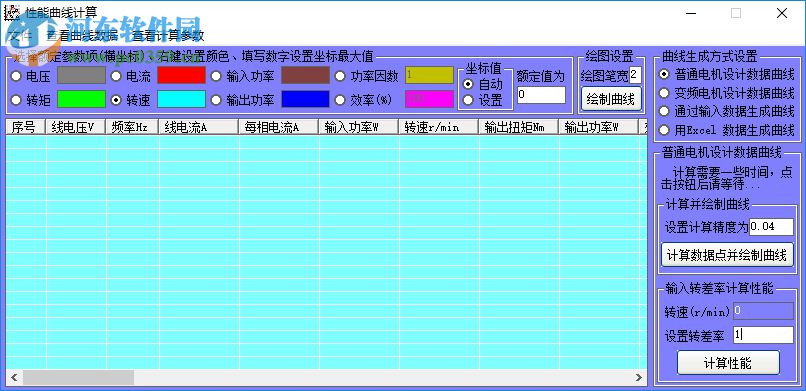Maximize the 性能曲线计算 window
The width and height of the screenshot is (806, 391).
coord(736,13)
